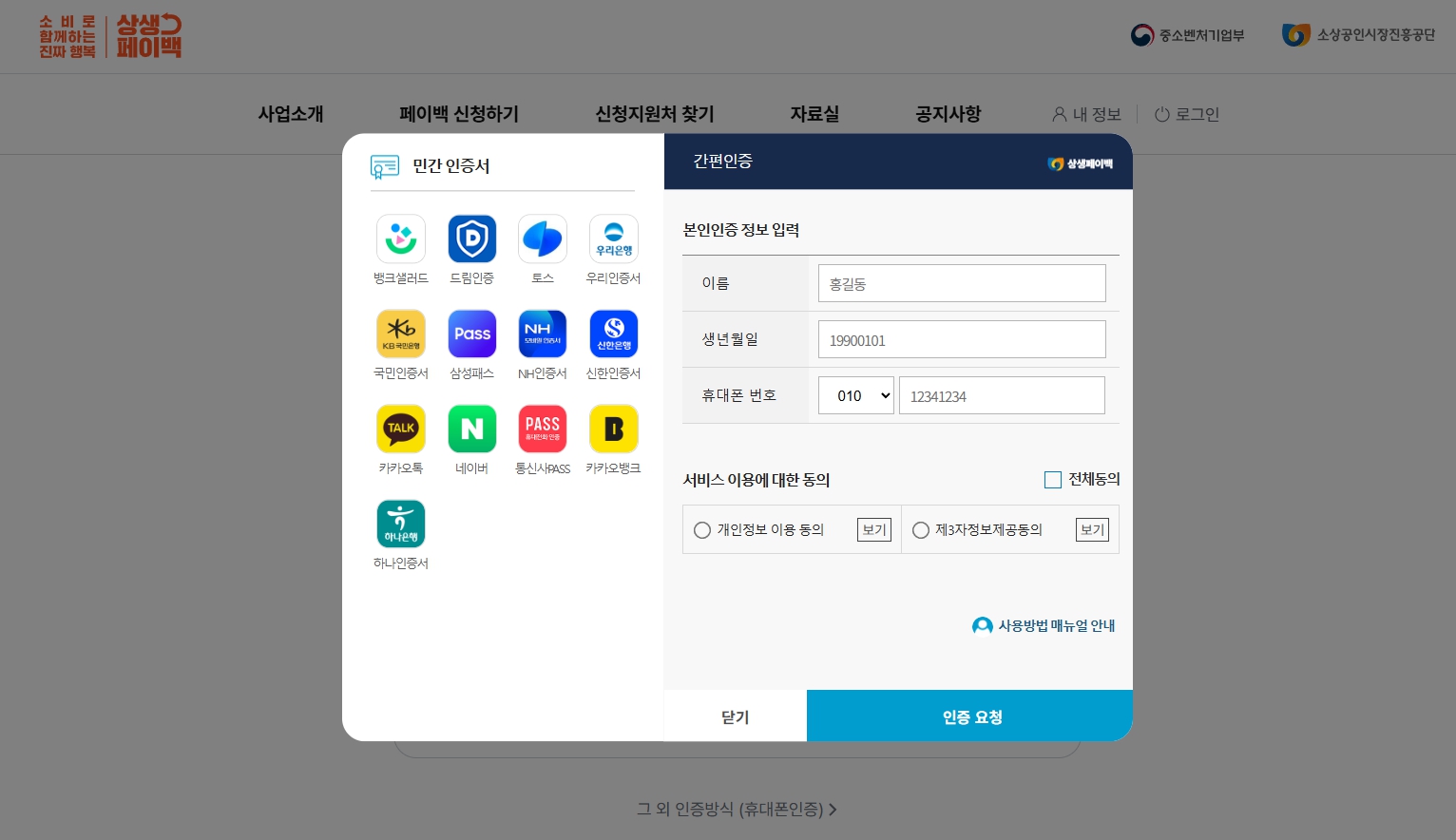Open the 공지사항 menu
Viewport: 1456px width, 840px height.
[x=948, y=114]
